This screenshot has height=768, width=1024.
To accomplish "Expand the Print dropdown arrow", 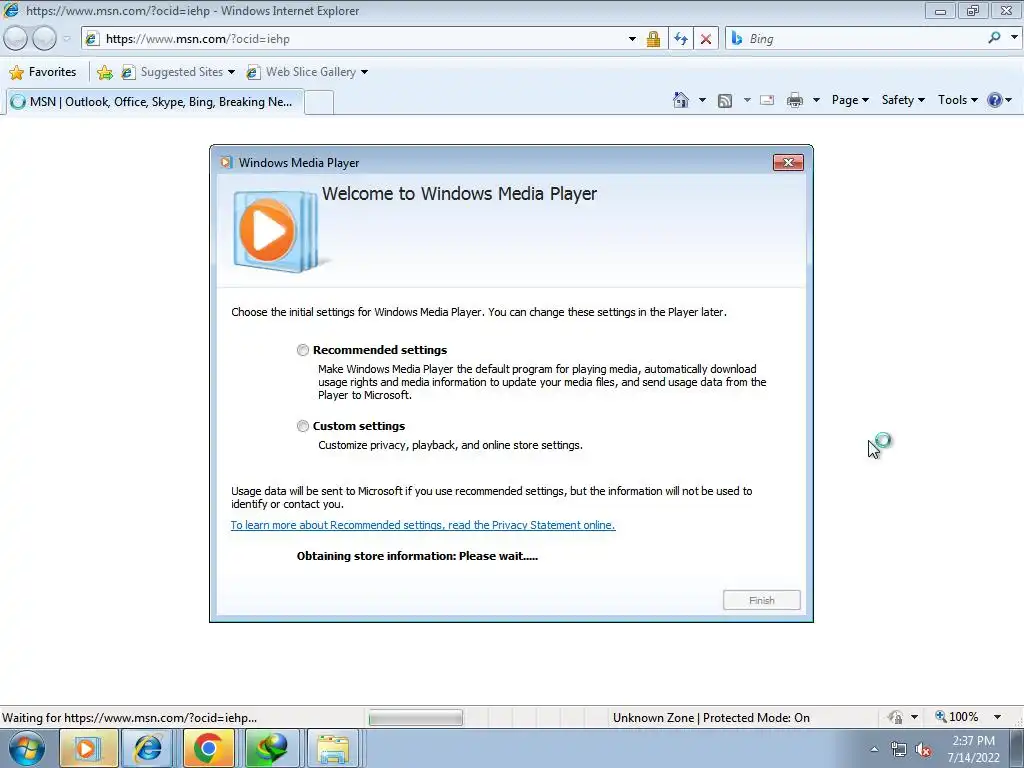I will pyautogui.click(x=816, y=100).
